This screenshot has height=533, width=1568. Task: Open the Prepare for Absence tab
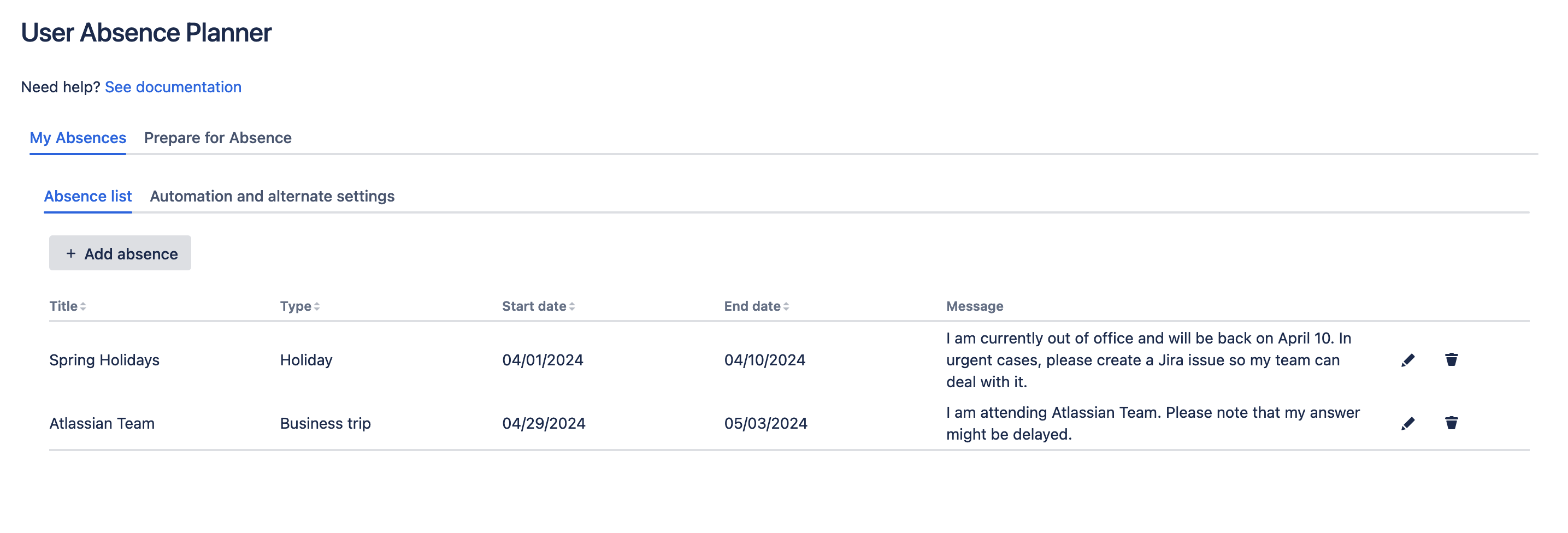(217, 138)
